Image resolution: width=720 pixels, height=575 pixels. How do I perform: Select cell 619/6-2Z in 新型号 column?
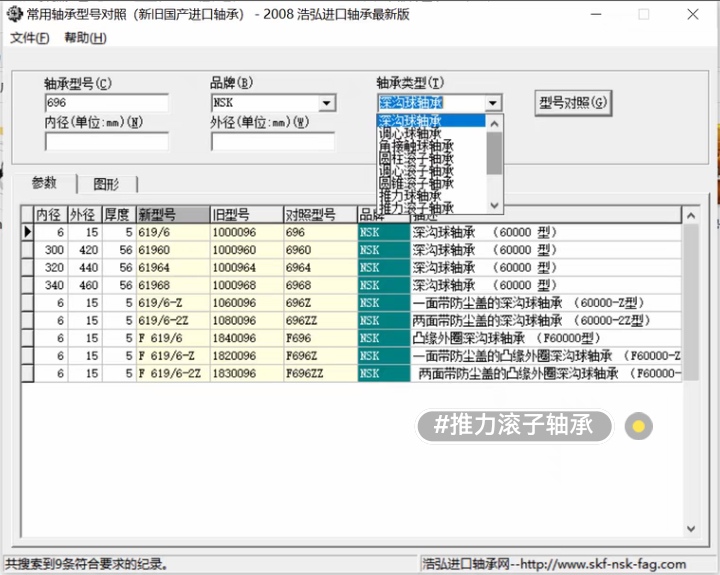(x=173, y=321)
